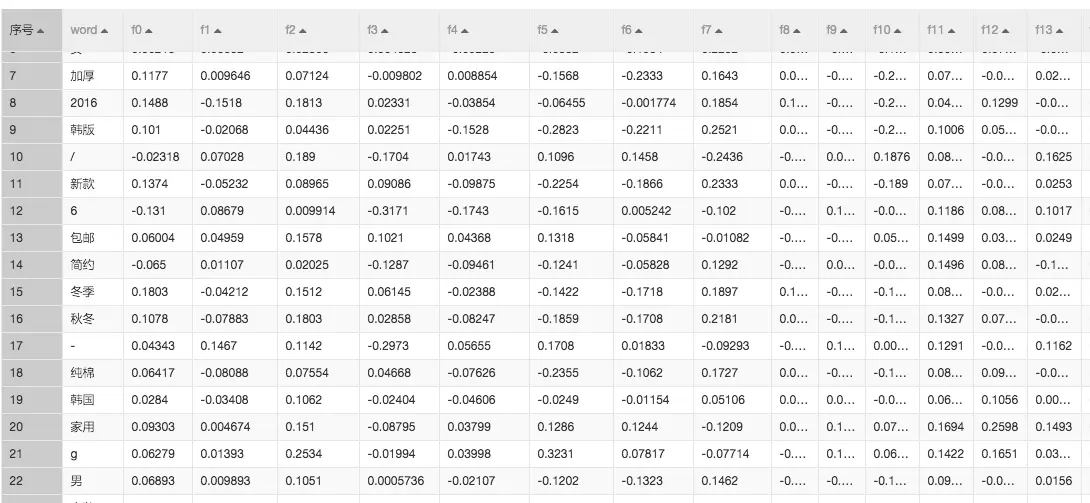Image resolution: width=1090 pixels, height=503 pixels.
Task: Sort by f0 using its arrow icon
Action: [150, 31]
